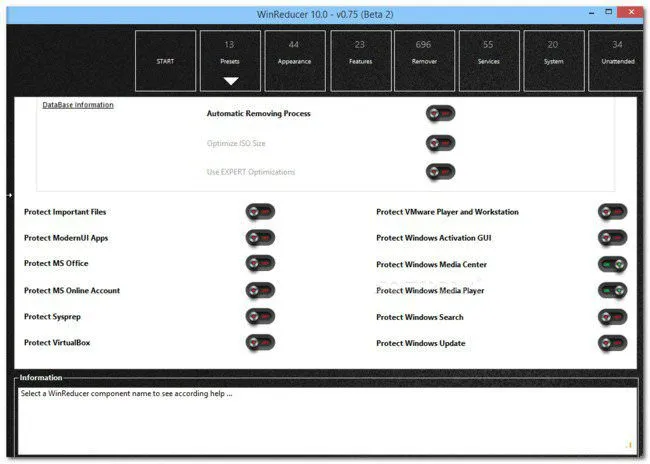Click the DataBase Information link

point(78,105)
